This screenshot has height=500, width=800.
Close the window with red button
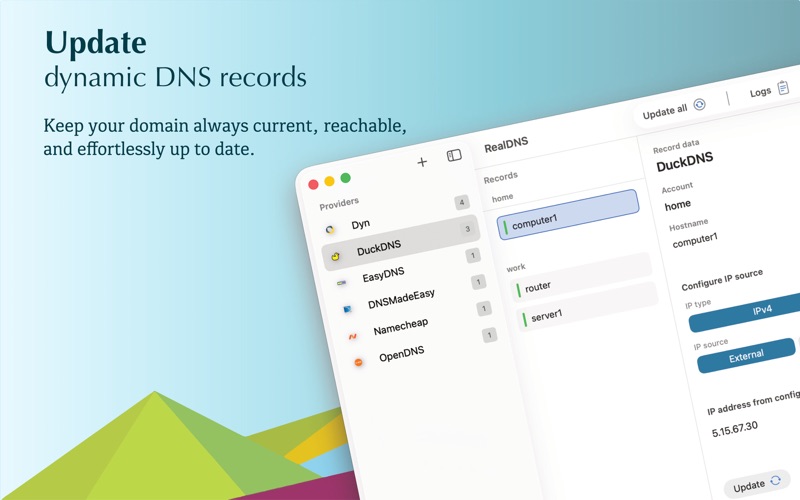(x=313, y=184)
